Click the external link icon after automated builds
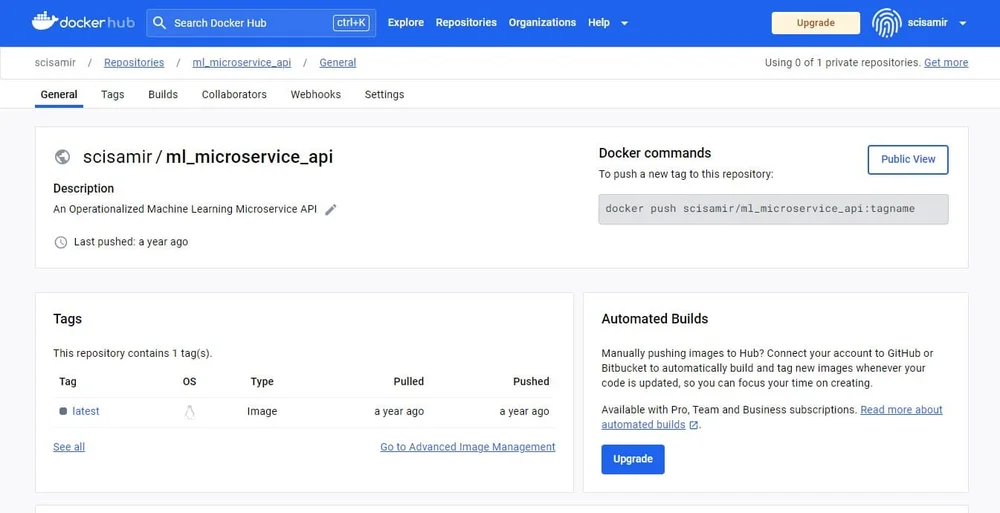1000x513 pixels. [x=694, y=425]
